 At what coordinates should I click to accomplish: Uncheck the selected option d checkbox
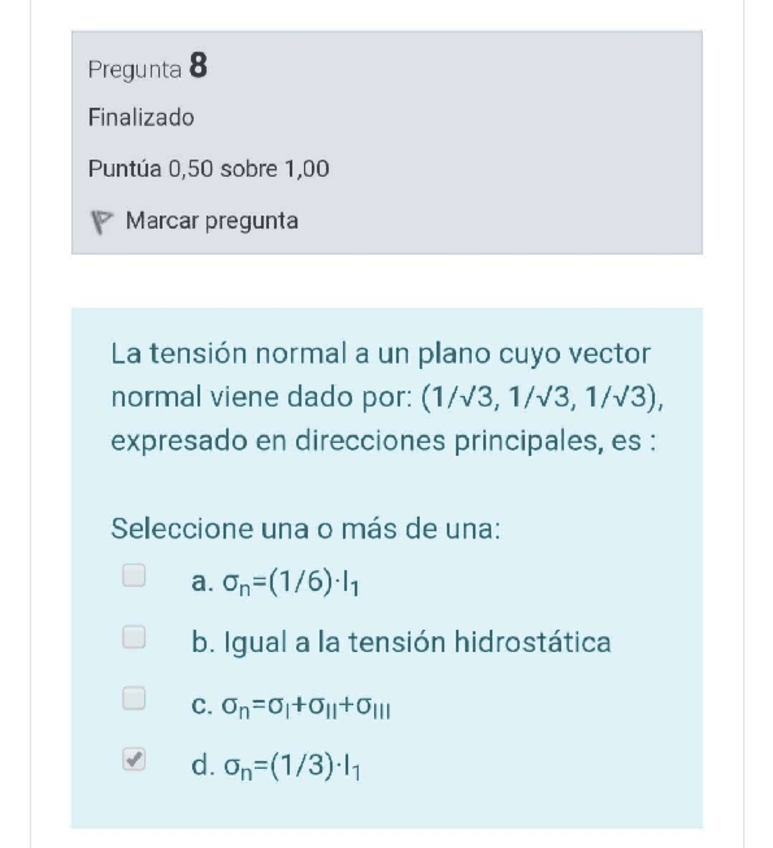tap(134, 761)
